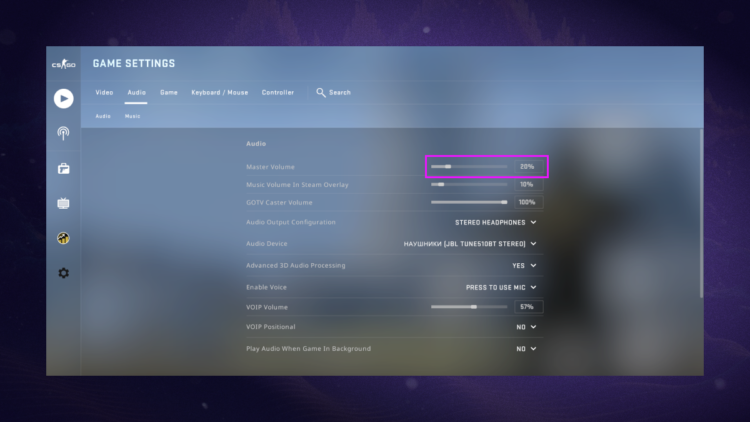Click the GOTV Caster Volume label
This screenshot has height=422, width=750.
pos(279,202)
